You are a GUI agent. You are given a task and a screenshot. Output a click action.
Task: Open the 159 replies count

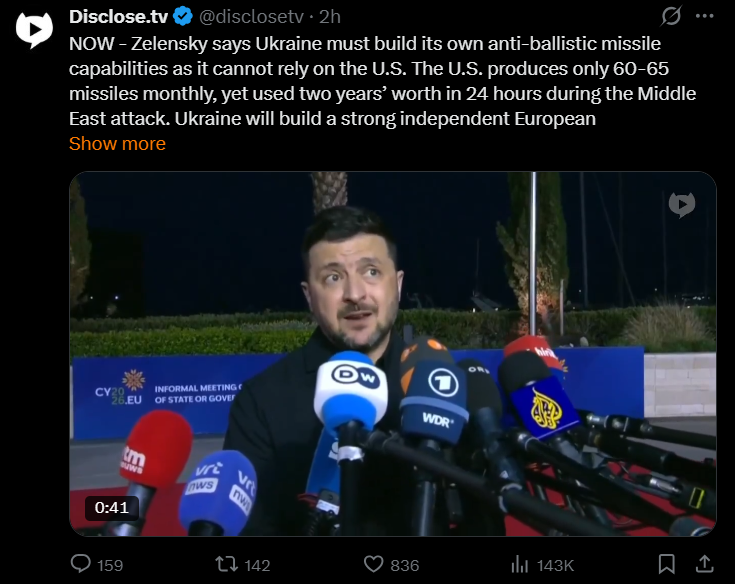coord(110,565)
